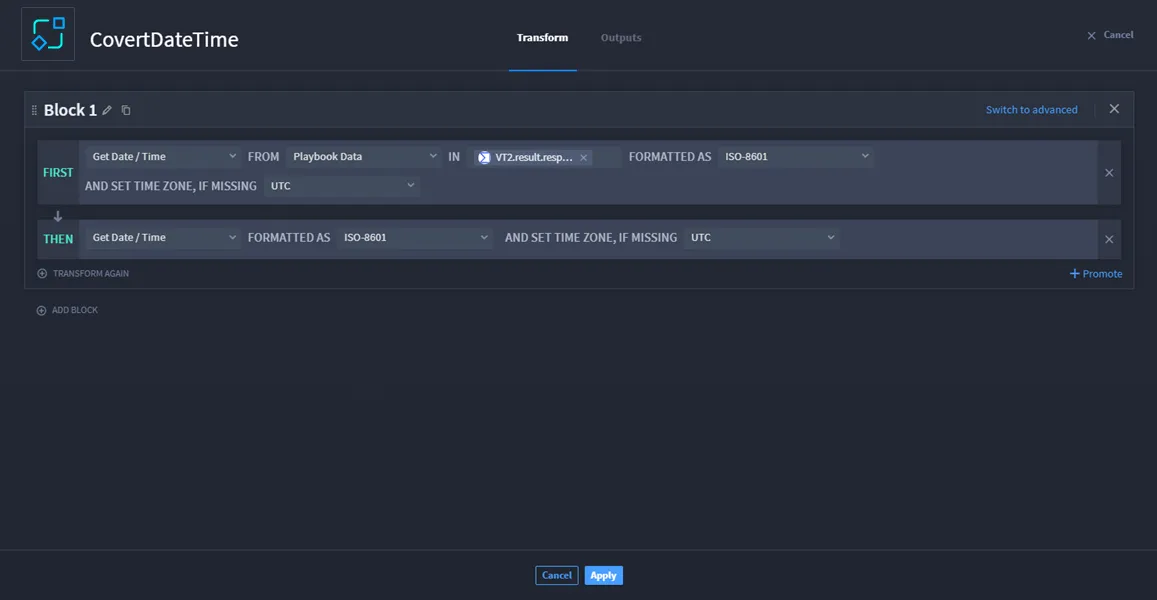Remove the VT2.result.resp chip

click(584, 157)
